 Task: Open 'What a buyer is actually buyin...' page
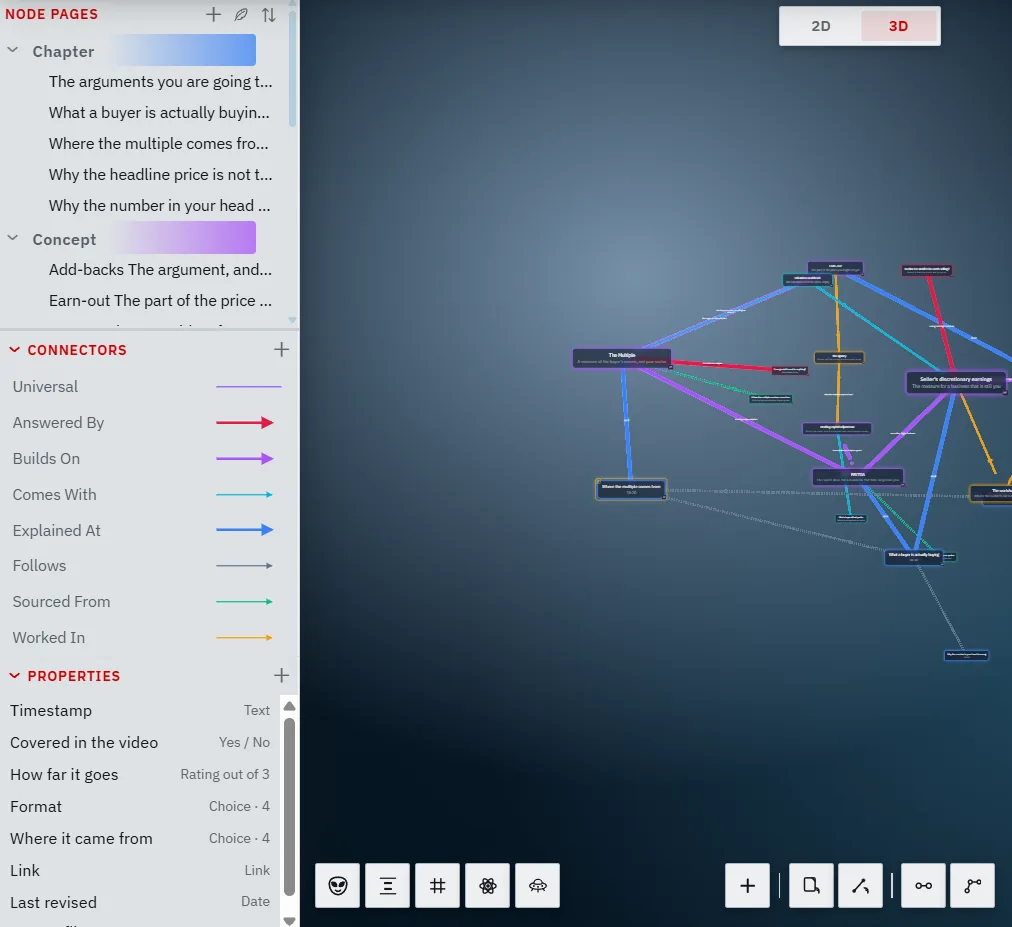pos(159,113)
